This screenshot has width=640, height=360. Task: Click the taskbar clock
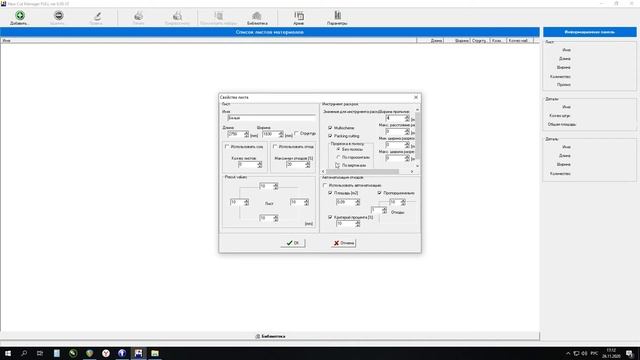(x=611, y=353)
